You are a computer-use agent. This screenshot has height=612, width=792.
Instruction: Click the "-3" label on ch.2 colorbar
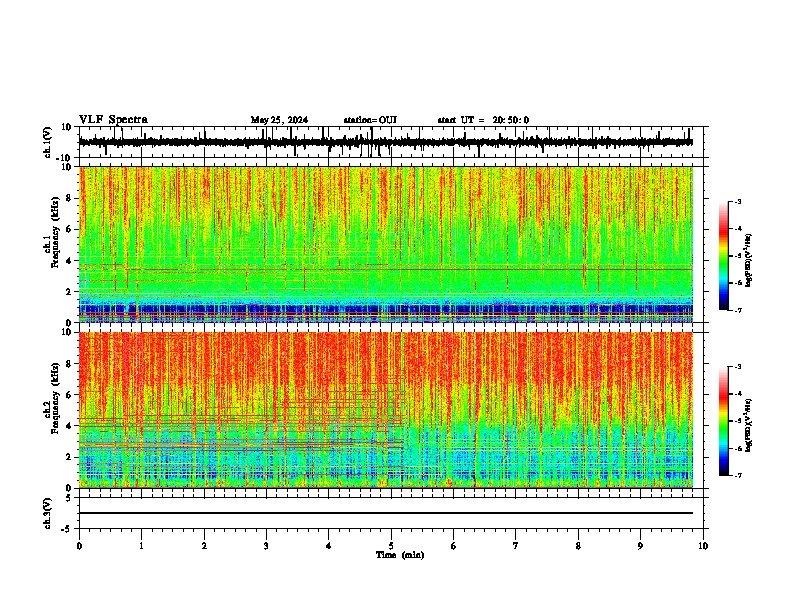738,367
